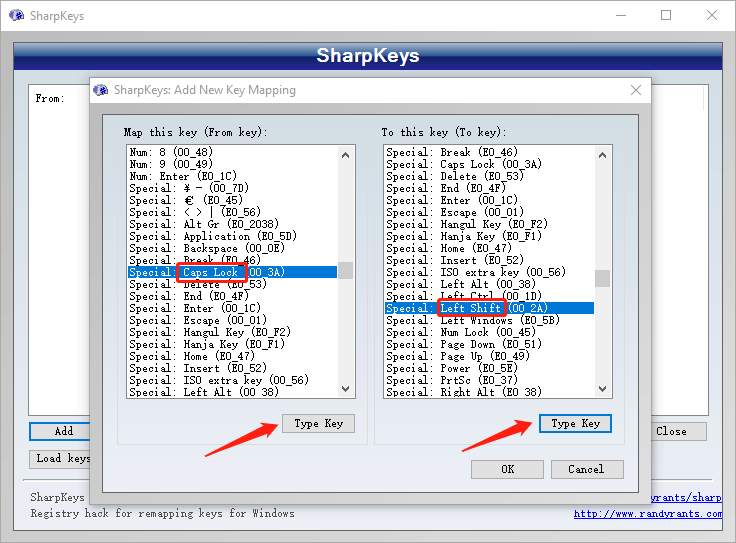Select Special: End (E0_4F) in To list

pyautogui.click(x=490, y=188)
